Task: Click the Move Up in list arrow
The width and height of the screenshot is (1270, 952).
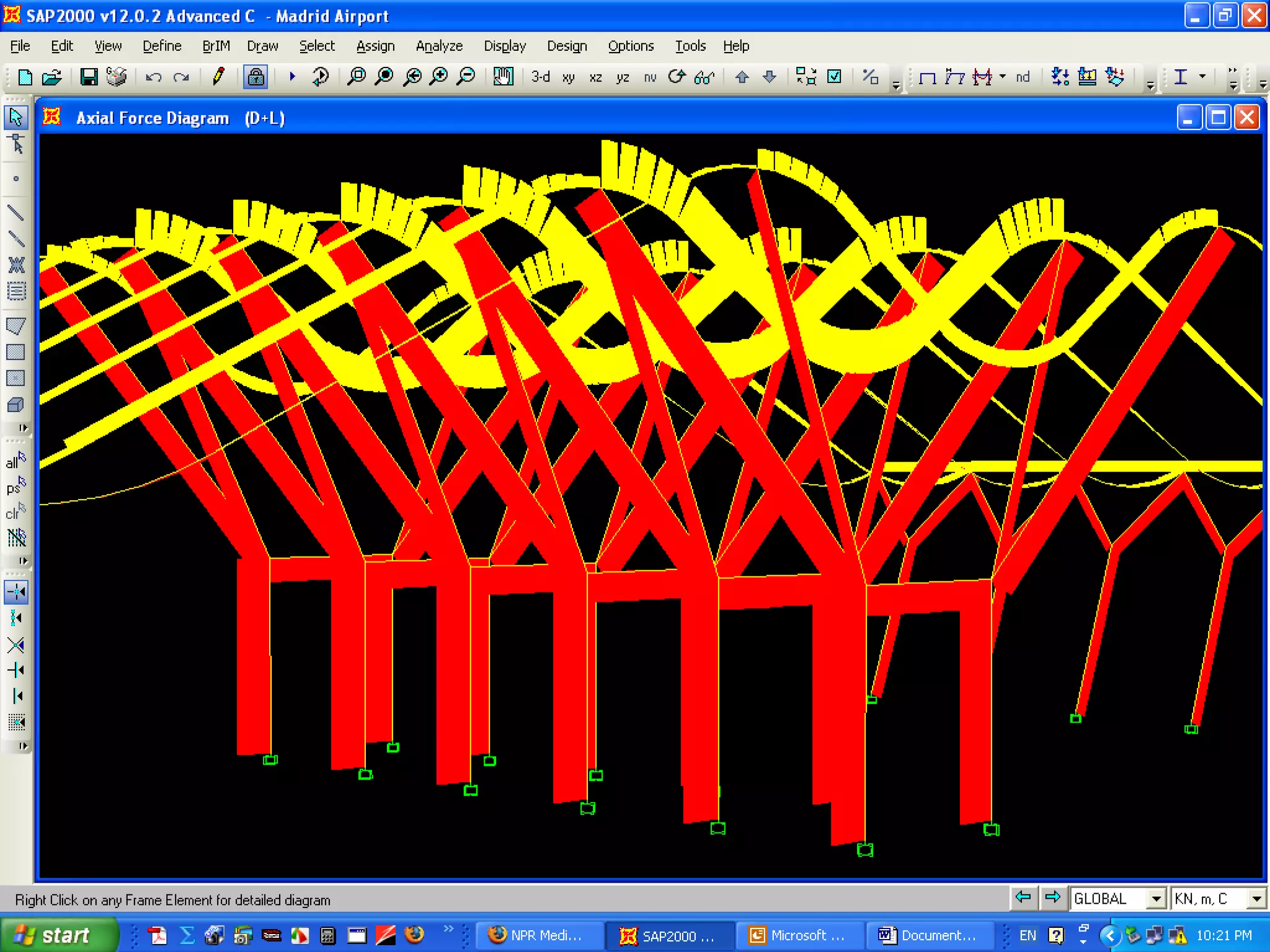Action: tap(742, 77)
